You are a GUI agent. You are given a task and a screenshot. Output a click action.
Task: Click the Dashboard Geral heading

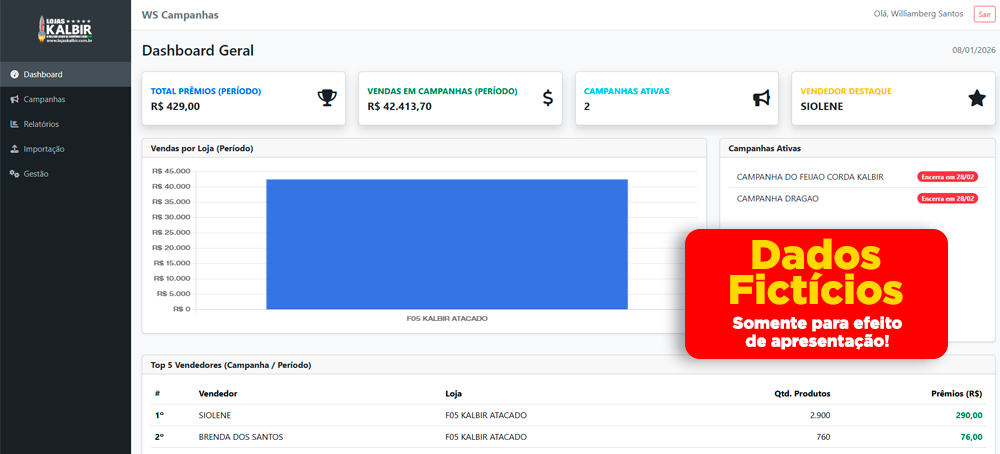198,50
